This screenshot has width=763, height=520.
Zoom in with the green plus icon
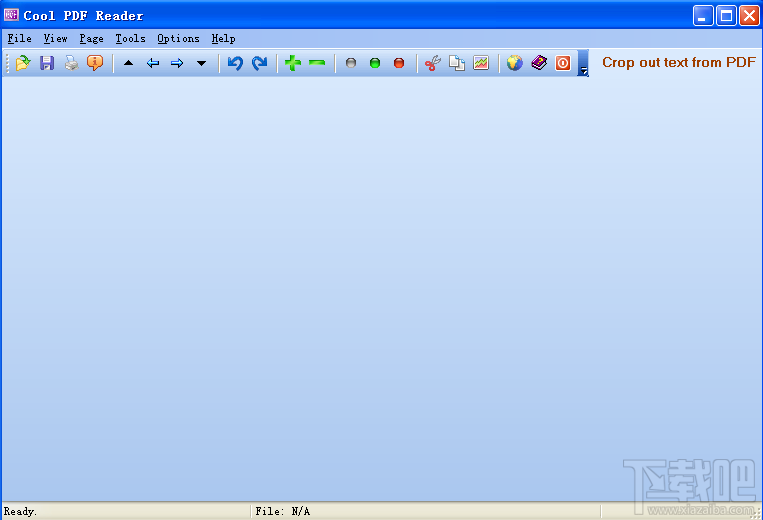click(293, 63)
